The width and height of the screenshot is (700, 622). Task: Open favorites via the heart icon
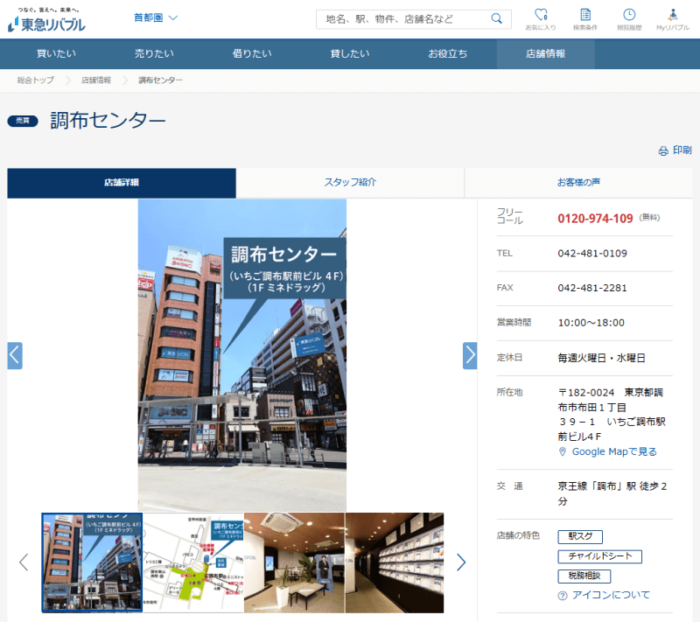point(541,19)
